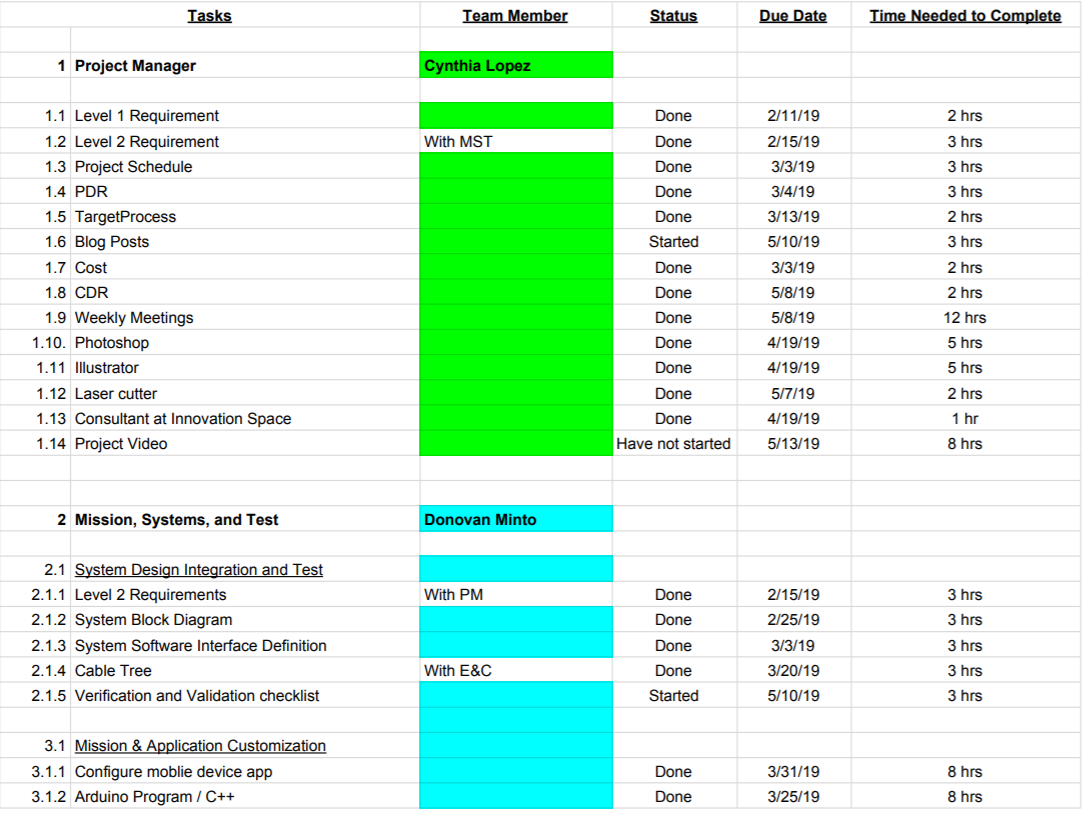
Task: Select the Due Date column header
Action: point(792,16)
